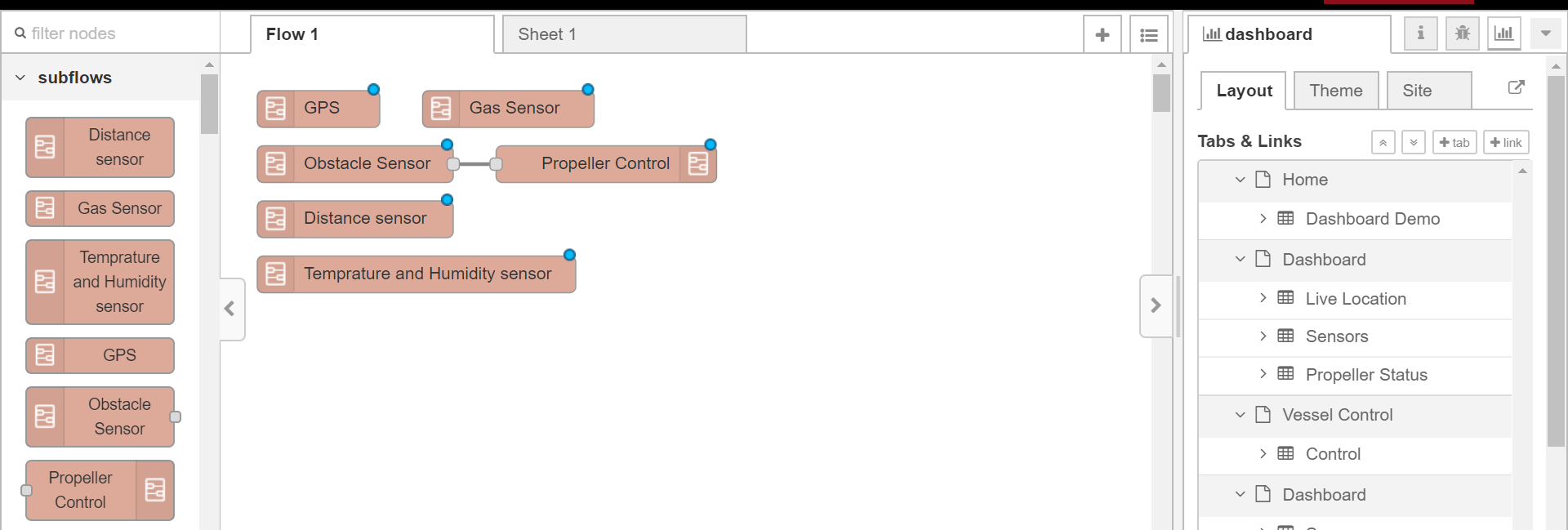1568x530 pixels.
Task: Open dashboard in new window via external link icon
Action: 1517,87
